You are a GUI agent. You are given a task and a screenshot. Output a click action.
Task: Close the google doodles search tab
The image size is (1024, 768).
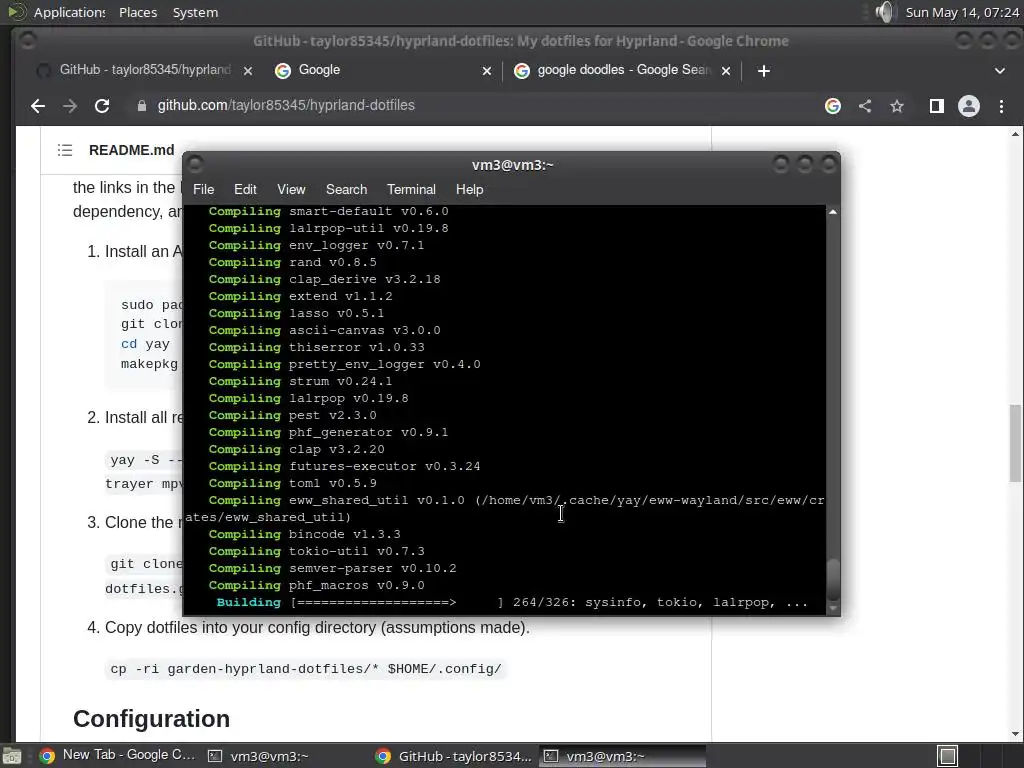(726, 71)
